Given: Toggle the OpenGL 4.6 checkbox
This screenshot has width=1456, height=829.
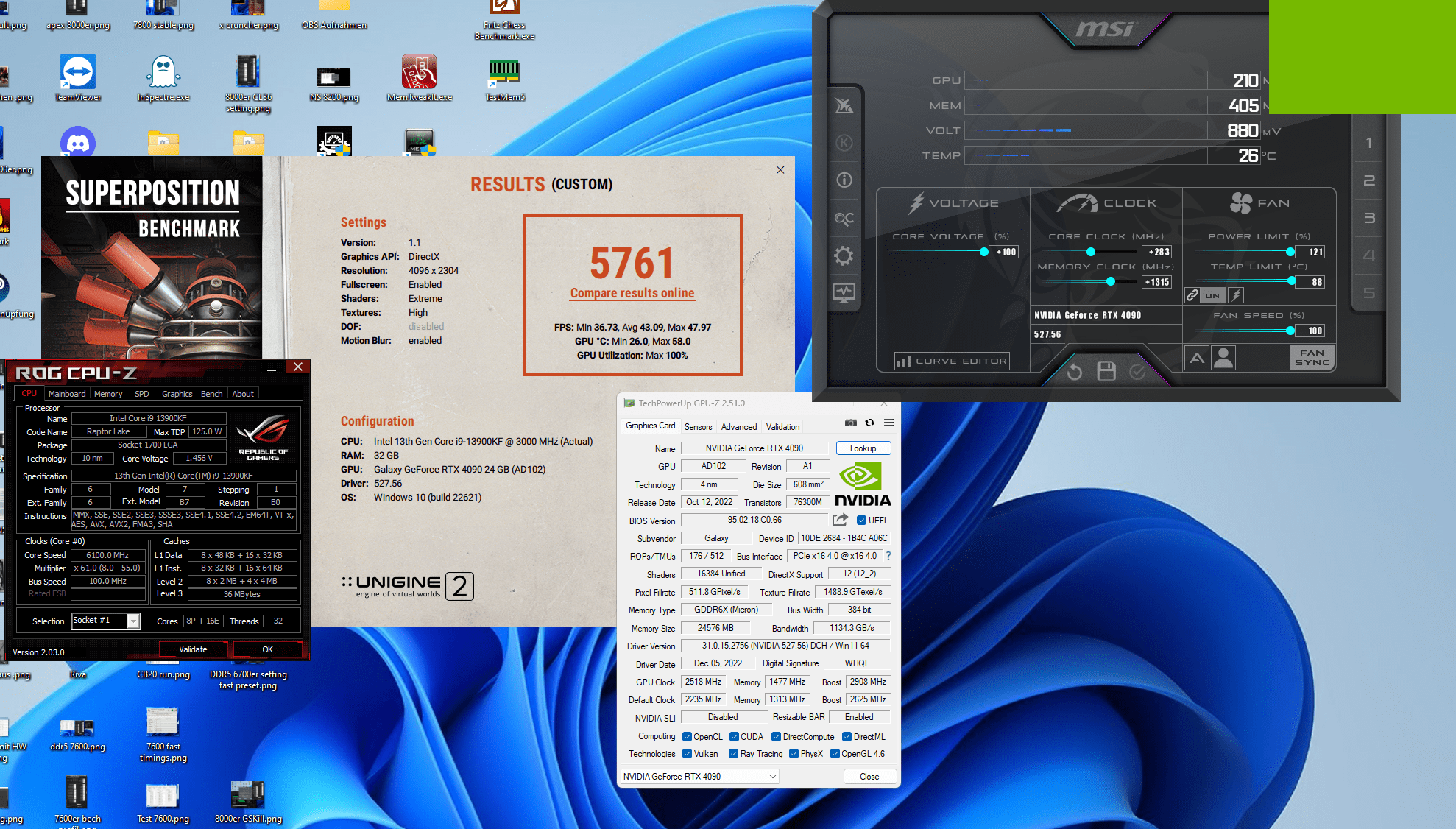Looking at the screenshot, I should point(835,754).
